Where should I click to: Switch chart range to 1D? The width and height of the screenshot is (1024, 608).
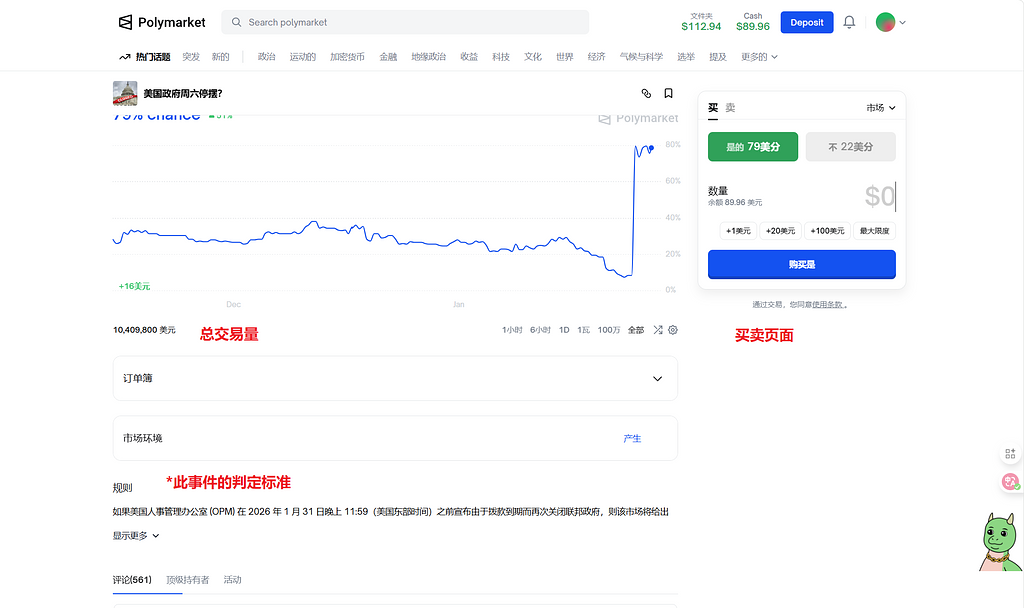(564, 330)
